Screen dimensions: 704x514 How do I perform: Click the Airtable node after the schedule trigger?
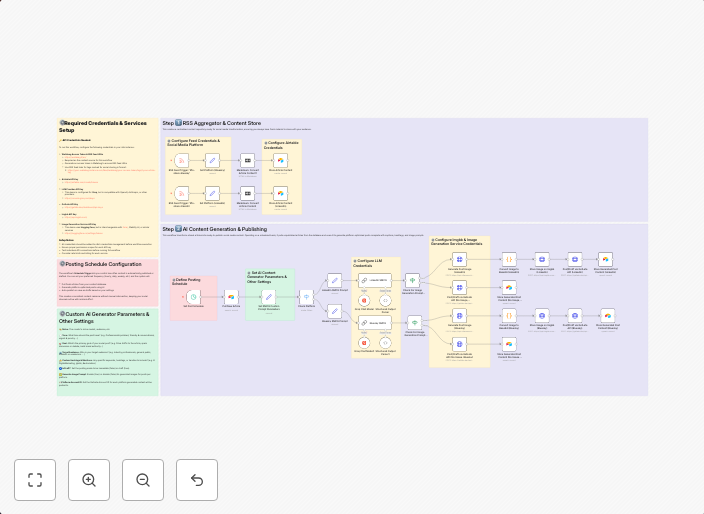click(x=230, y=297)
